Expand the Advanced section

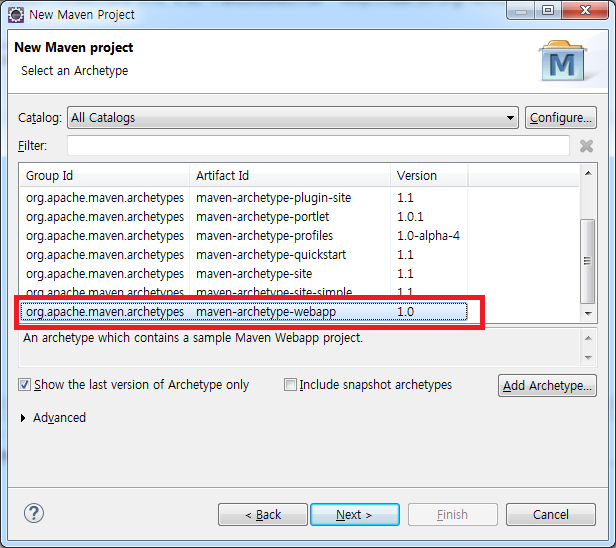click(x=23, y=418)
